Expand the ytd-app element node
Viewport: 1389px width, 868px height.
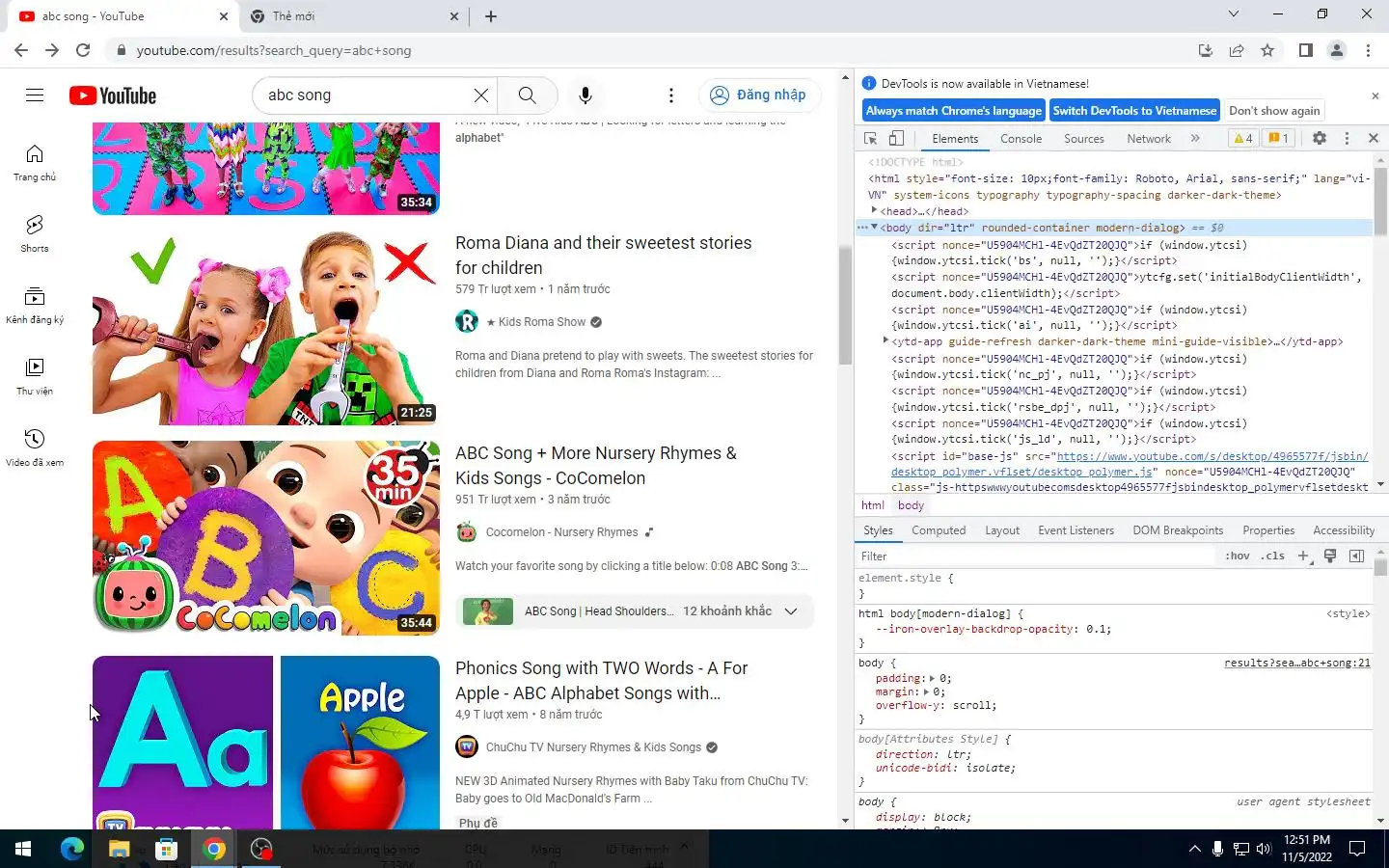885,340
